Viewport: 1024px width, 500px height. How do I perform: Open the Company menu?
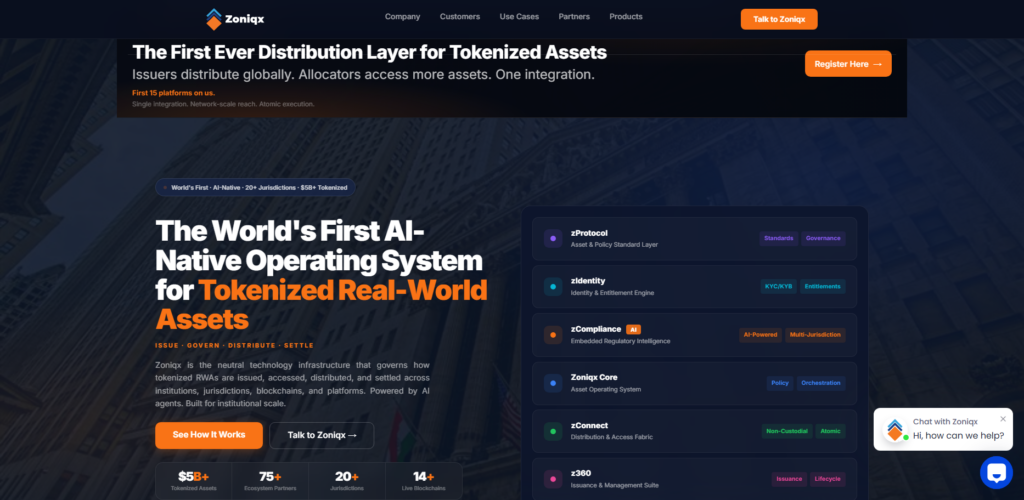coord(402,17)
